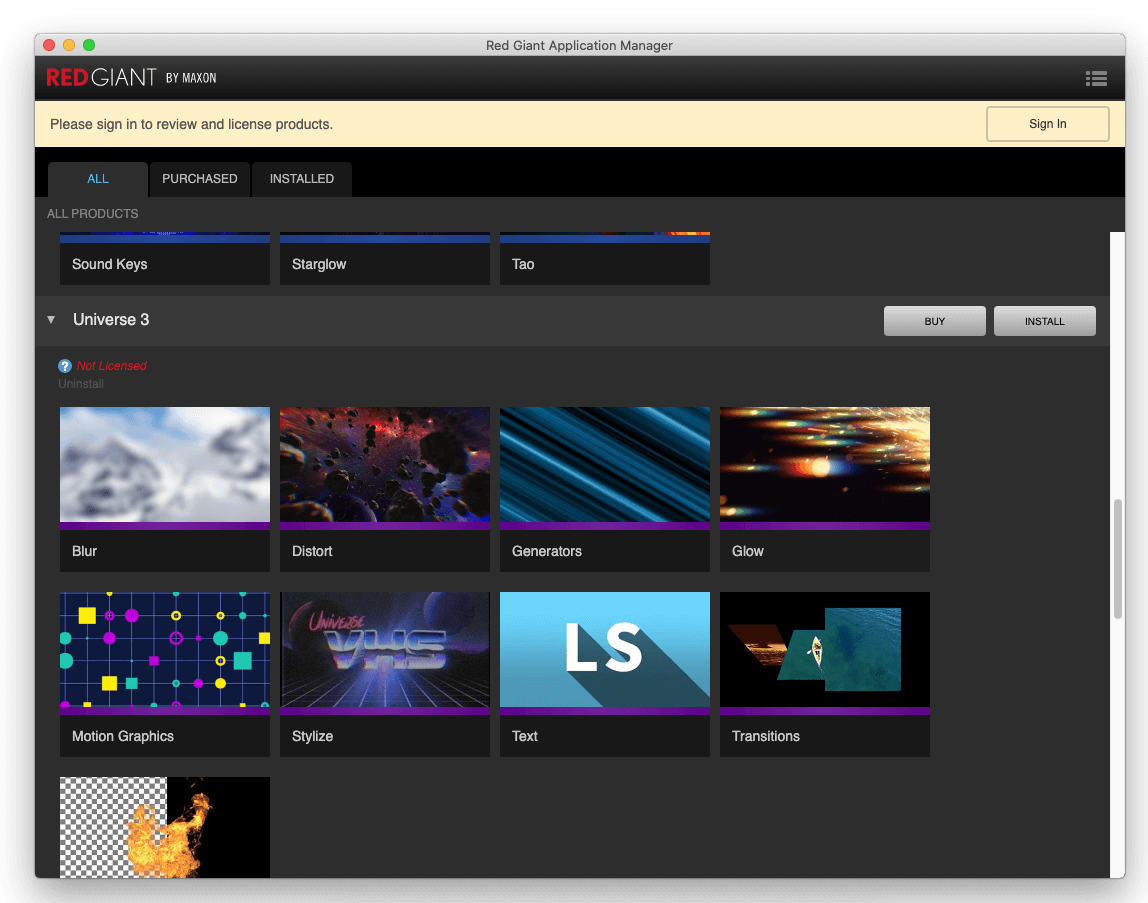The height and width of the screenshot is (903, 1148).
Task: Click the BUY button for Universe 3
Action: coord(934,321)
